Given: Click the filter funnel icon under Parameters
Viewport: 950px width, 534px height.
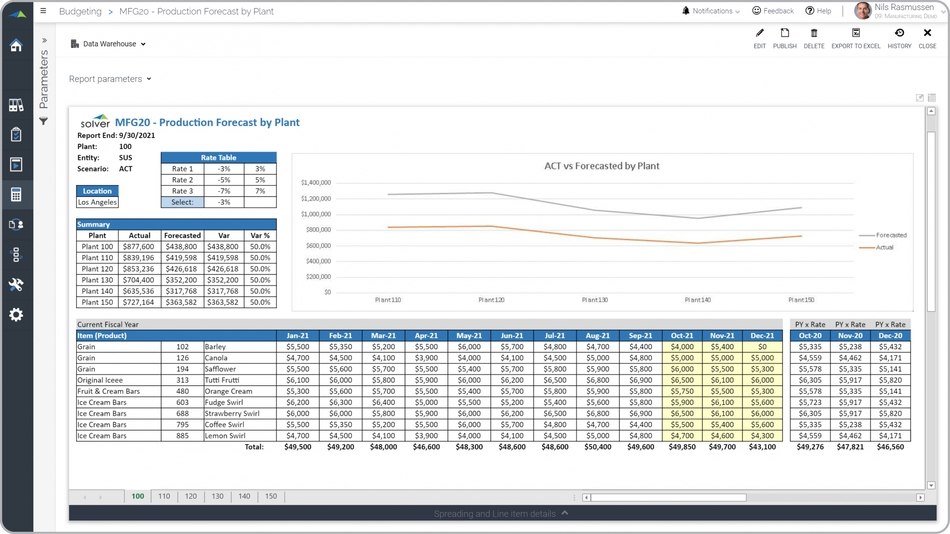Looking at the screenshot, I should (x=44, y=121).
